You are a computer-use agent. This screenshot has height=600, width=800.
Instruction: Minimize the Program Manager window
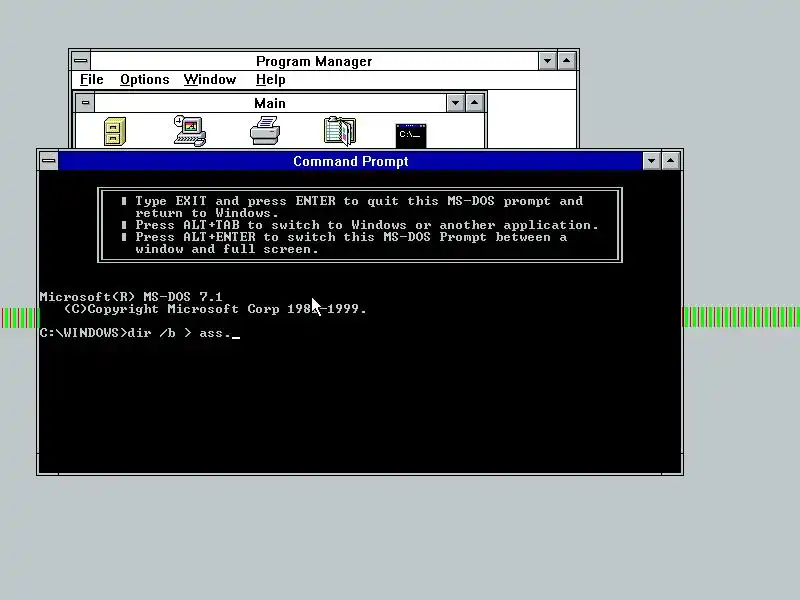coord(547,61)
